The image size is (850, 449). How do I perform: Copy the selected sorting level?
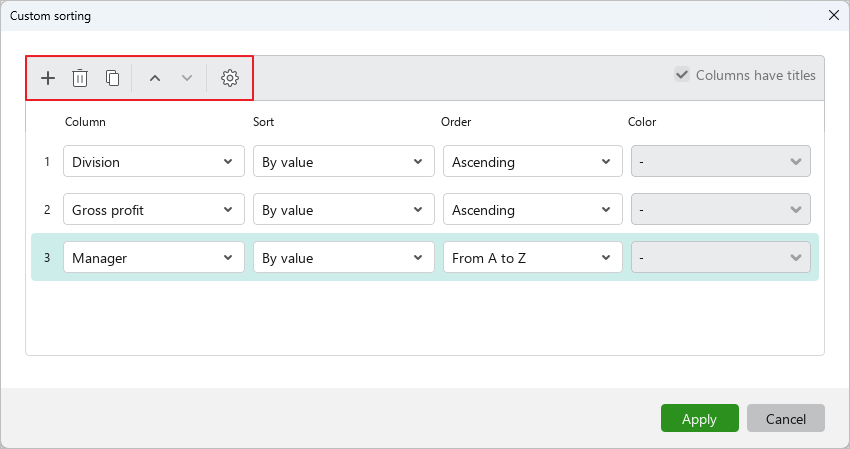tap(112, 78)
